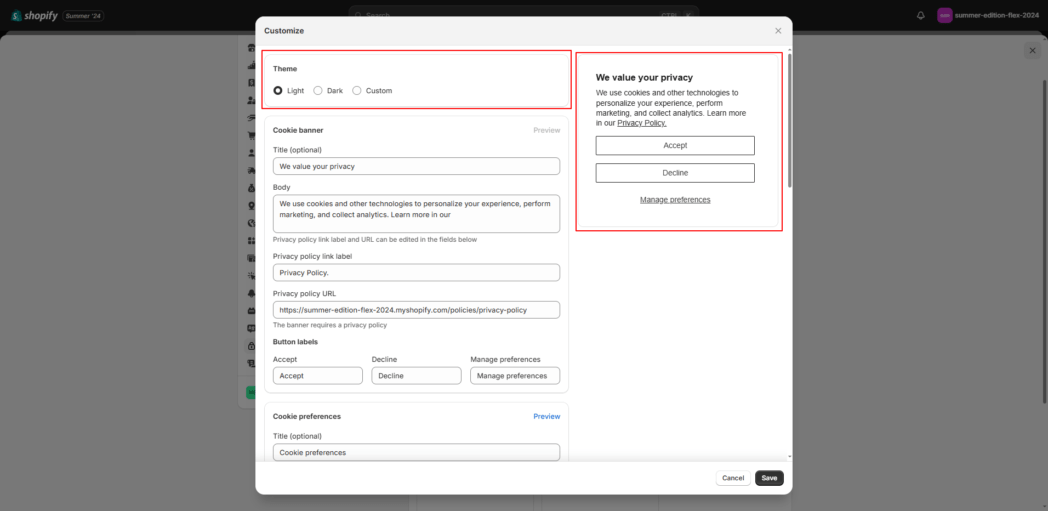Click the scroll-down arrow of the dialog scrollbar

pos(789,457)
